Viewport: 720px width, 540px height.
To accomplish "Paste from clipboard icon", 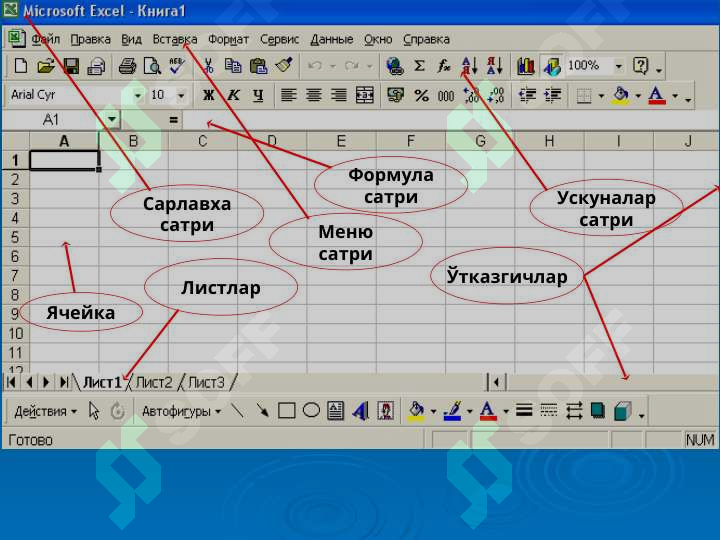I will coord(259,66).
